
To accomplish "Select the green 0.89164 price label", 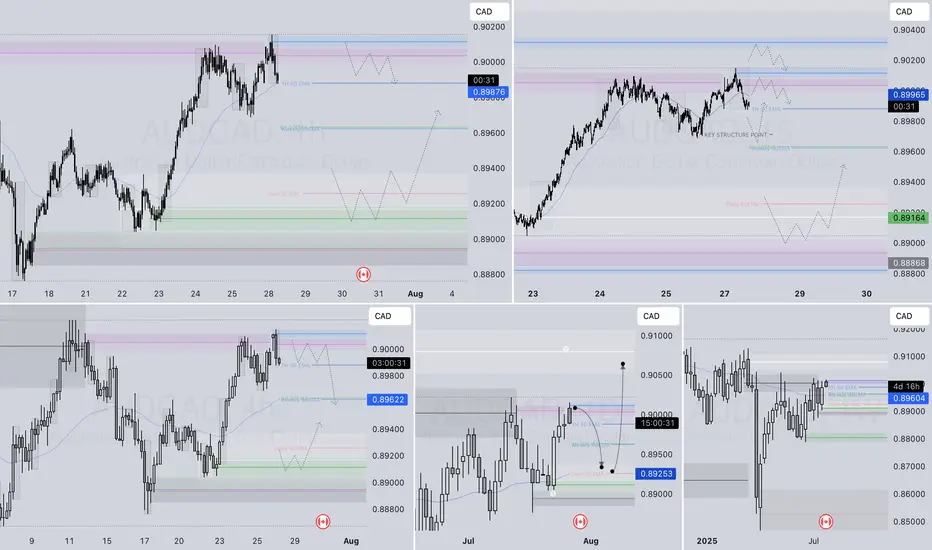I will click(x=909, y=218).
